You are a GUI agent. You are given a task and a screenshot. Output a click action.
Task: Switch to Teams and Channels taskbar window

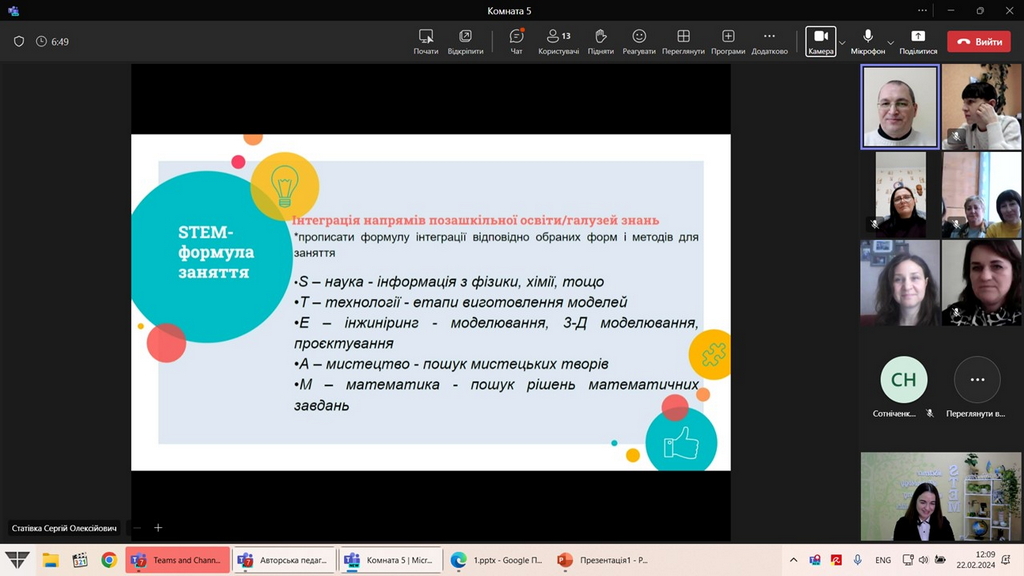pyautogui.click(x=178, y=560)
